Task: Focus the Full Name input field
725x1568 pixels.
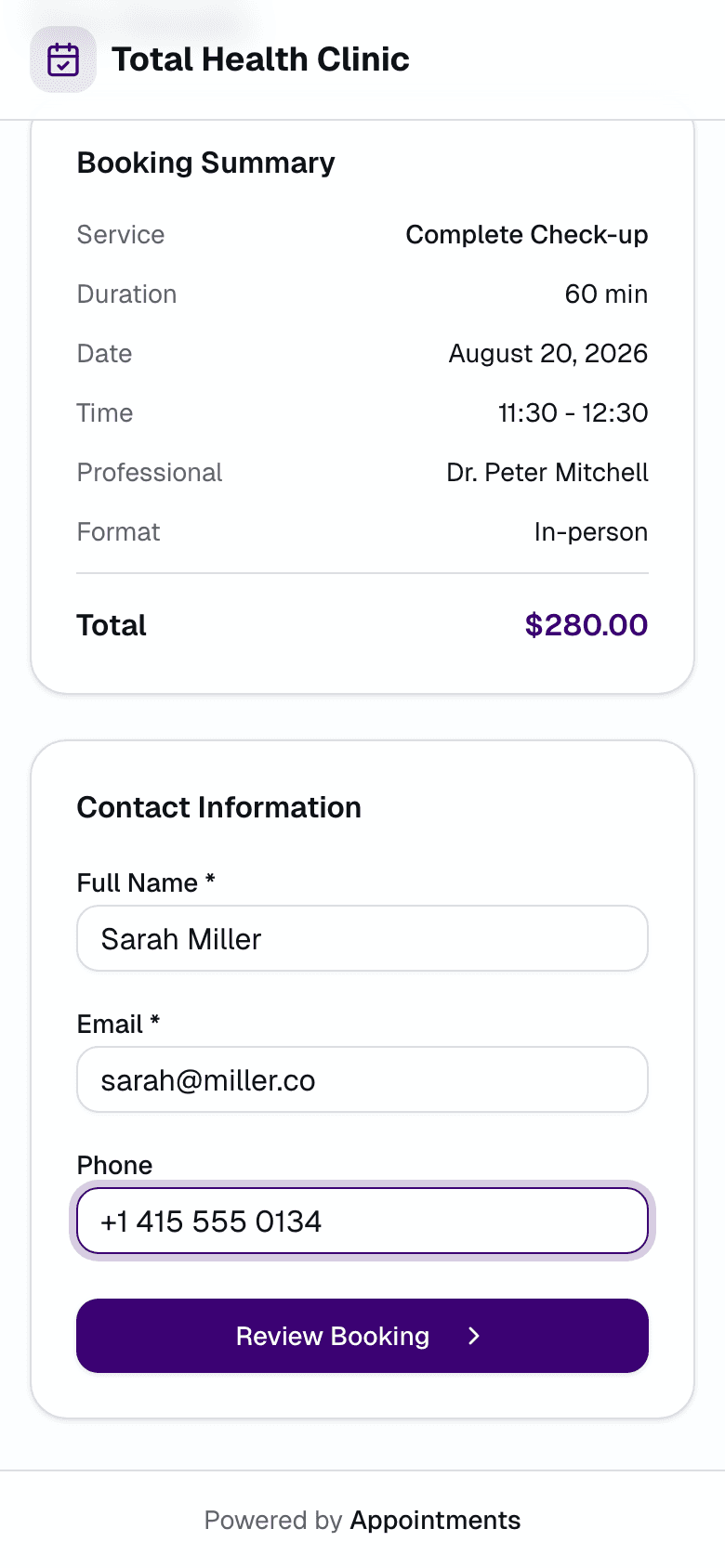Action: coord(362,938)
